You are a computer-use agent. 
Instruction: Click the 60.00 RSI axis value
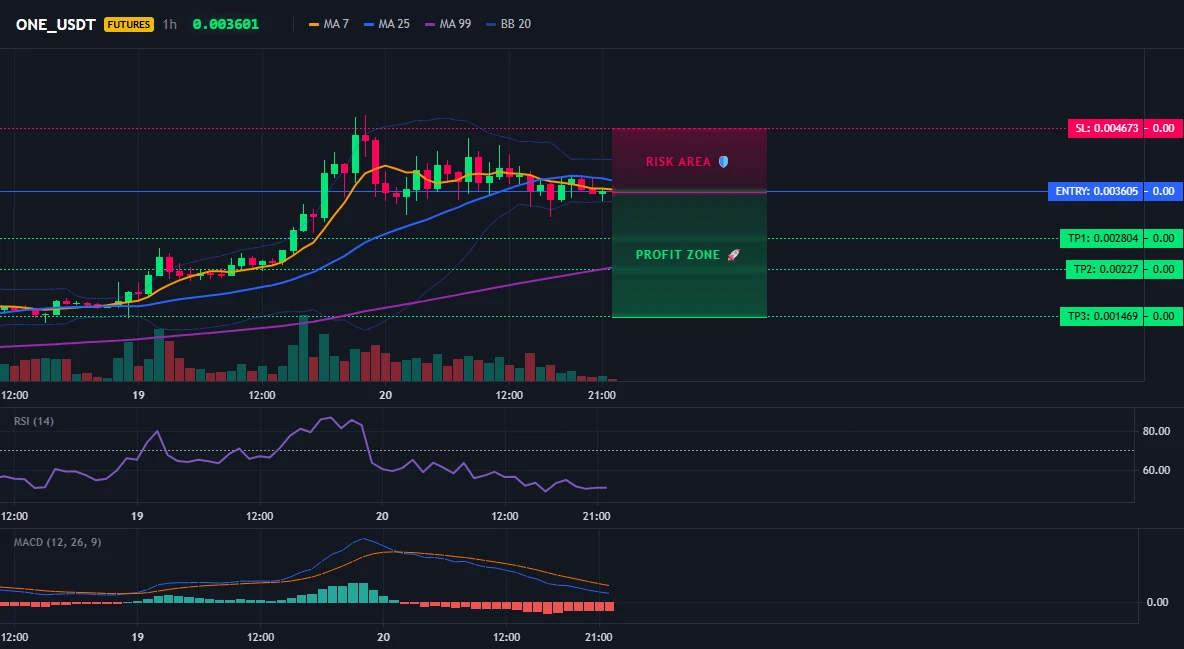[1156, 470]
